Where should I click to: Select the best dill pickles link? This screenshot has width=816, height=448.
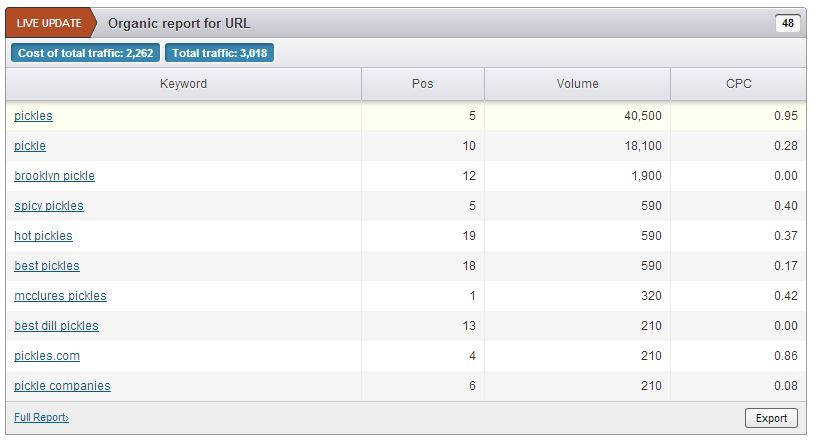(56, 326)
